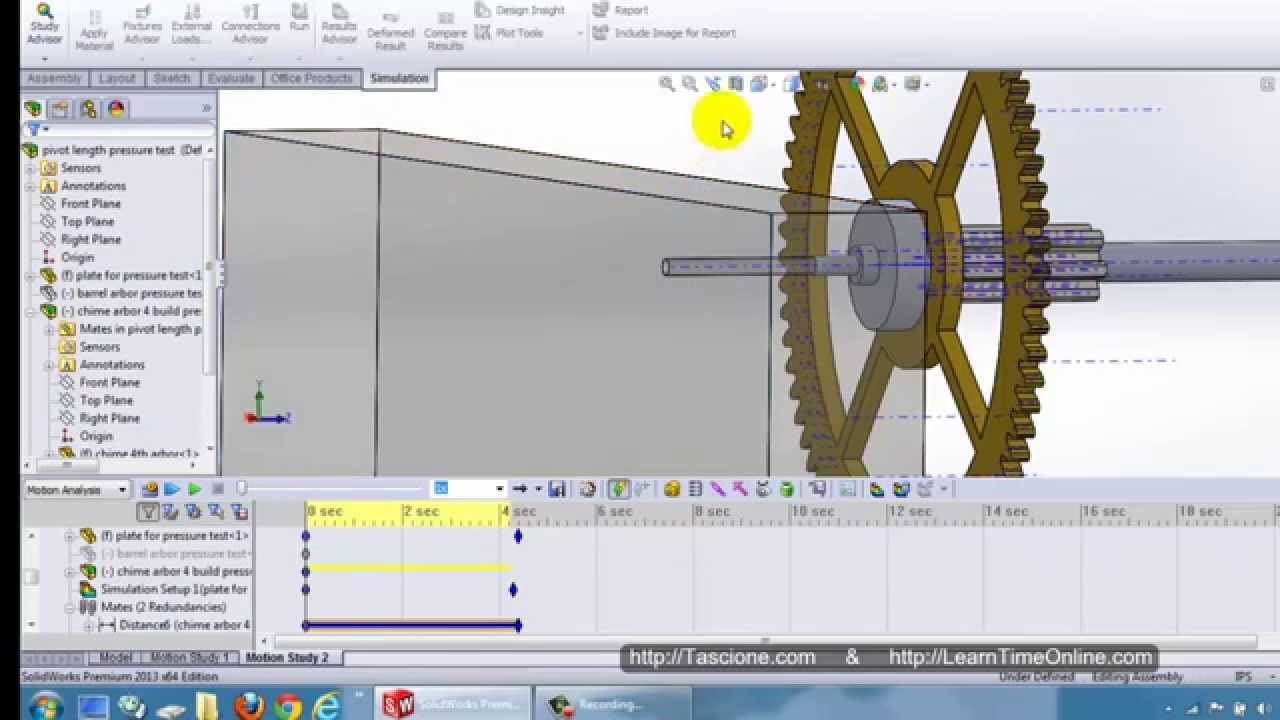This screenshot has height=720, width=1280.
Task: Open the Study Advisor tool
Action: pos(45,25)
